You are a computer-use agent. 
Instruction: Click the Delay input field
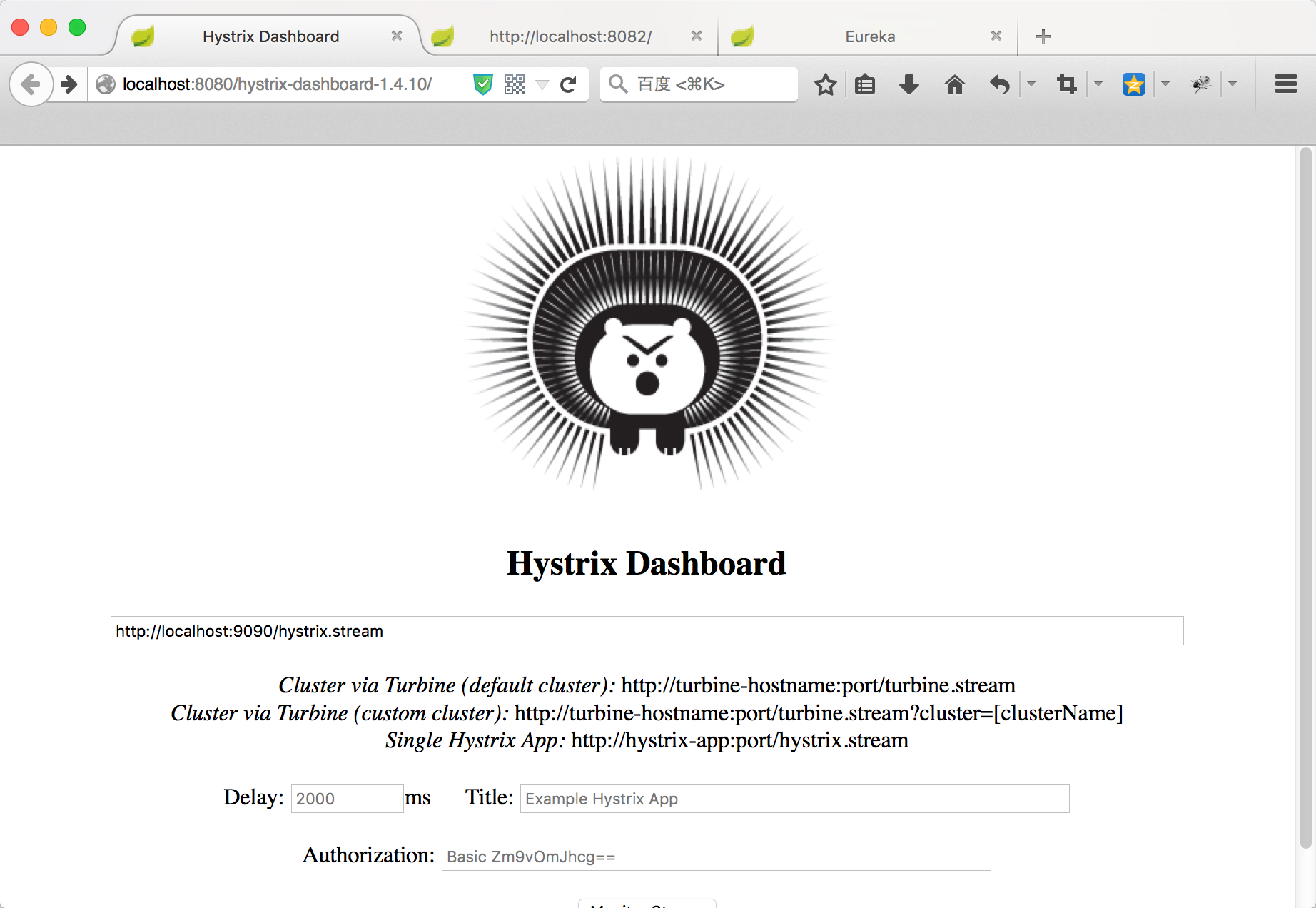pos(347,798)
